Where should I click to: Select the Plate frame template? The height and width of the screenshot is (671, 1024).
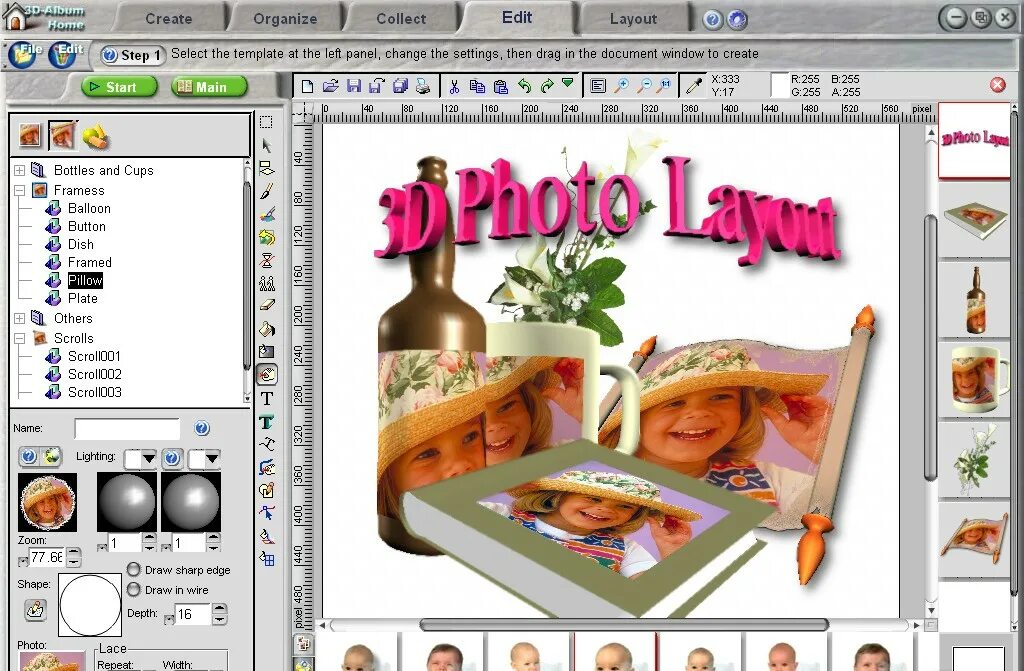point(82,298)
